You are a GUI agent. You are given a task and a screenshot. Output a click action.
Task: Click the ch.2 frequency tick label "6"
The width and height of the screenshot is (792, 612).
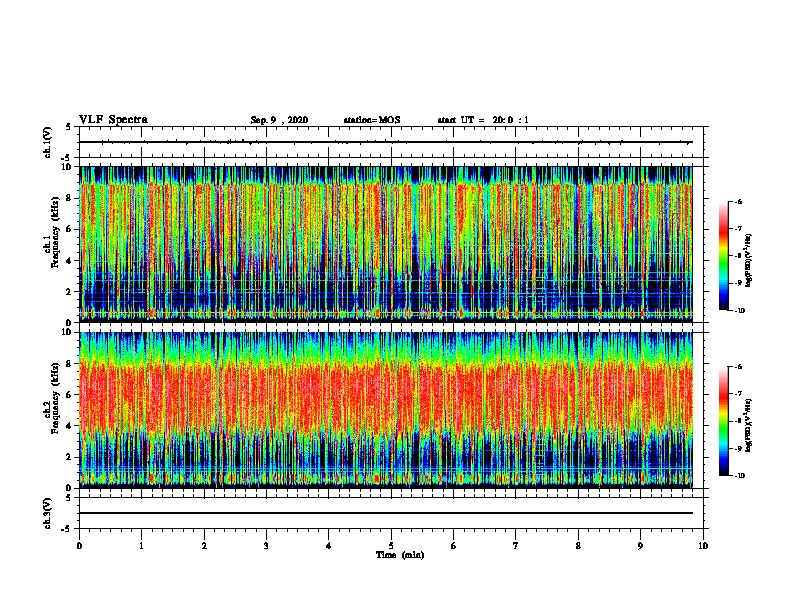click(69, 395)
